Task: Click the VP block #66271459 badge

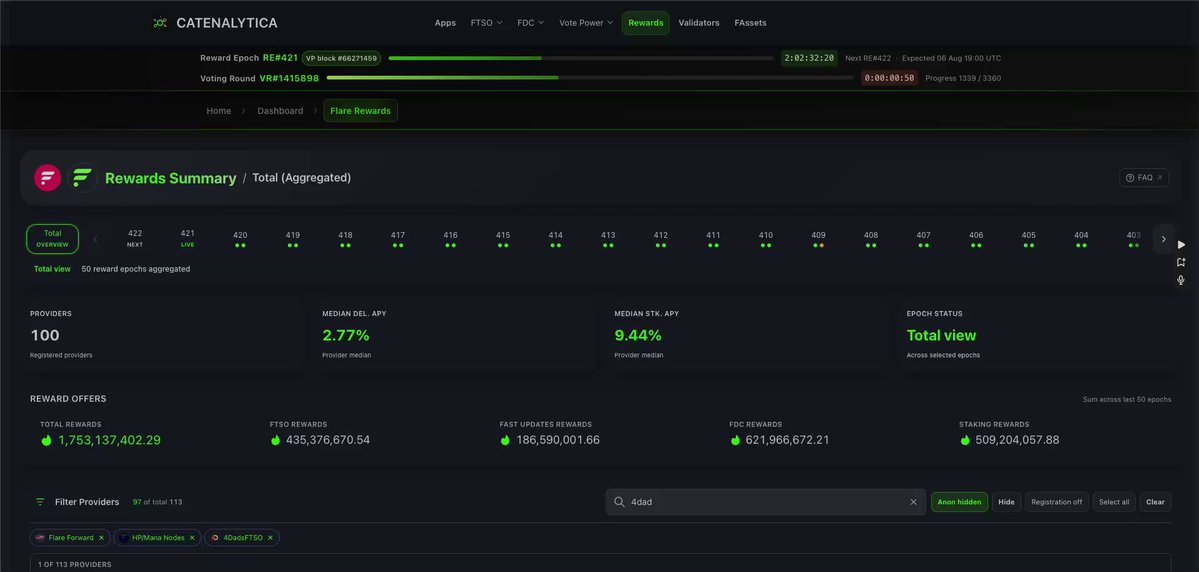Action: (341, 58)
